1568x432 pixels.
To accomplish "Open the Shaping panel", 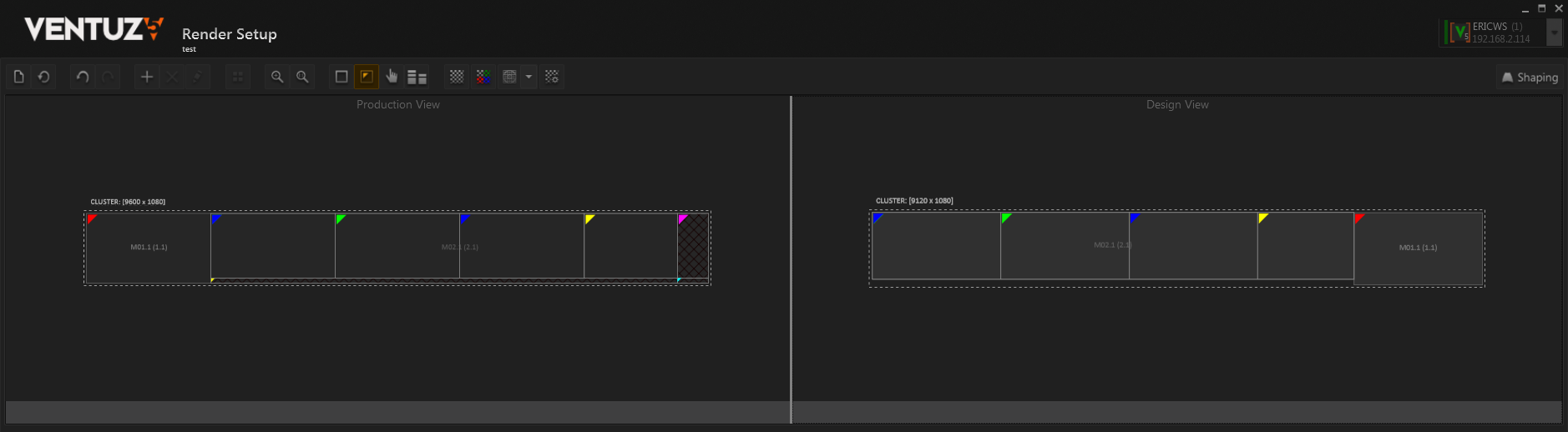I will [1530, 78].
